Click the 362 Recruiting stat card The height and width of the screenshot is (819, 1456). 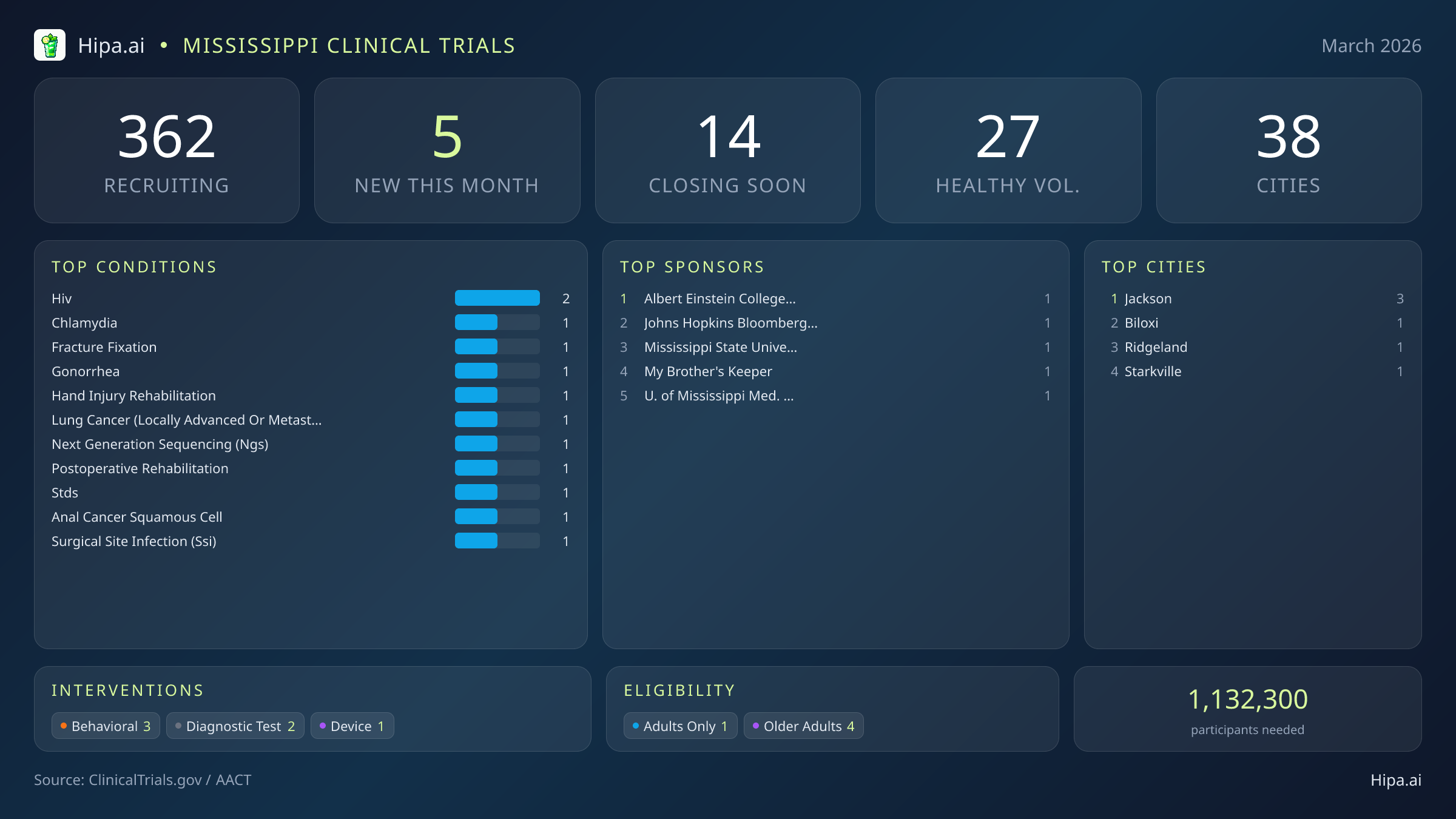[167, 150]
